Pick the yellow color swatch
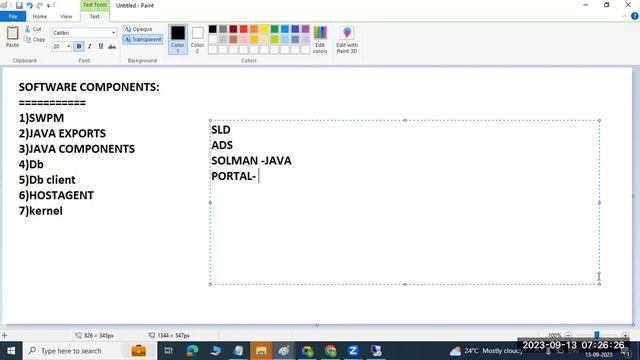 (x=264, y=29)
